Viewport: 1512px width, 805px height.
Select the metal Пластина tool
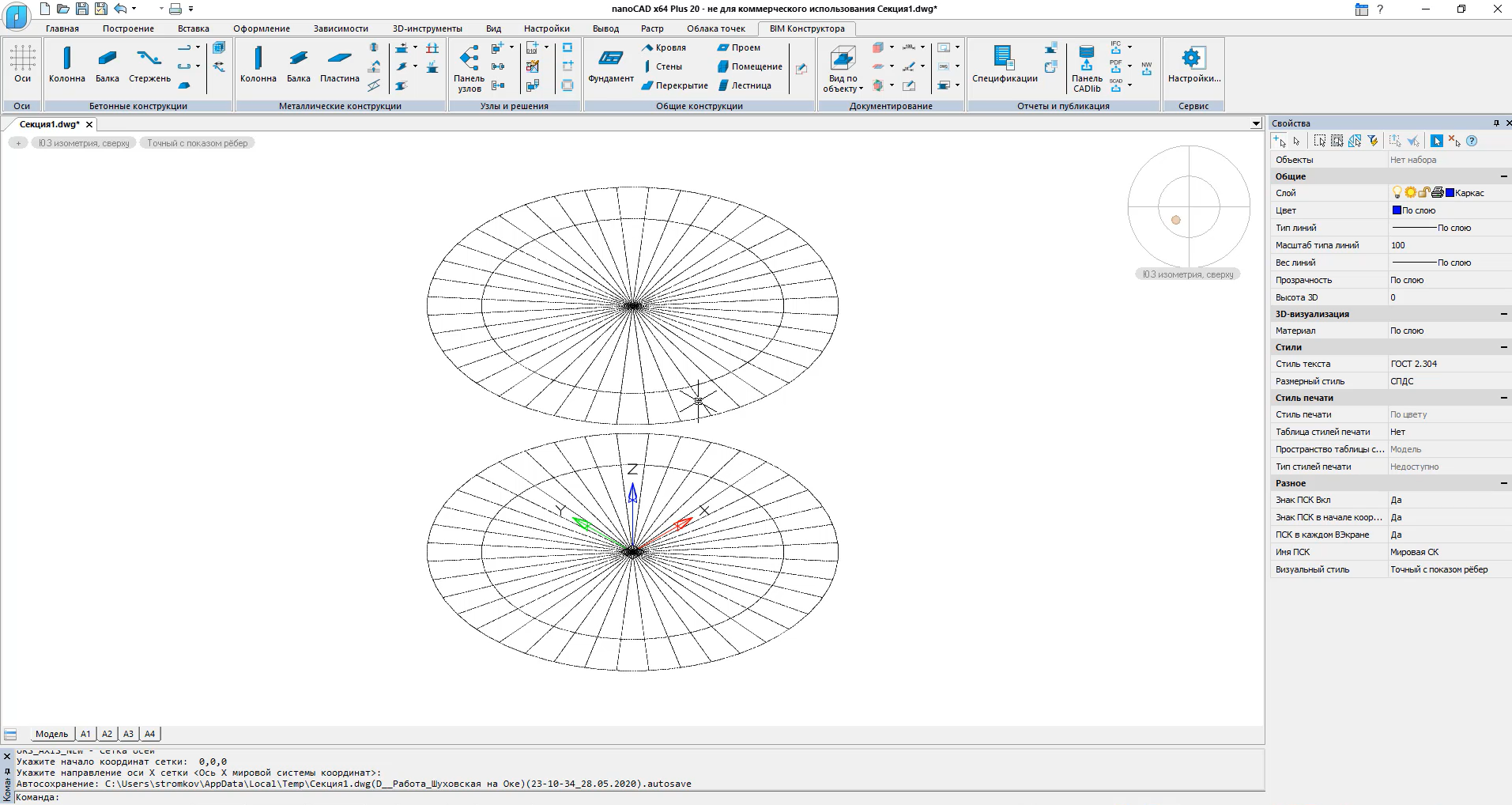339,63
